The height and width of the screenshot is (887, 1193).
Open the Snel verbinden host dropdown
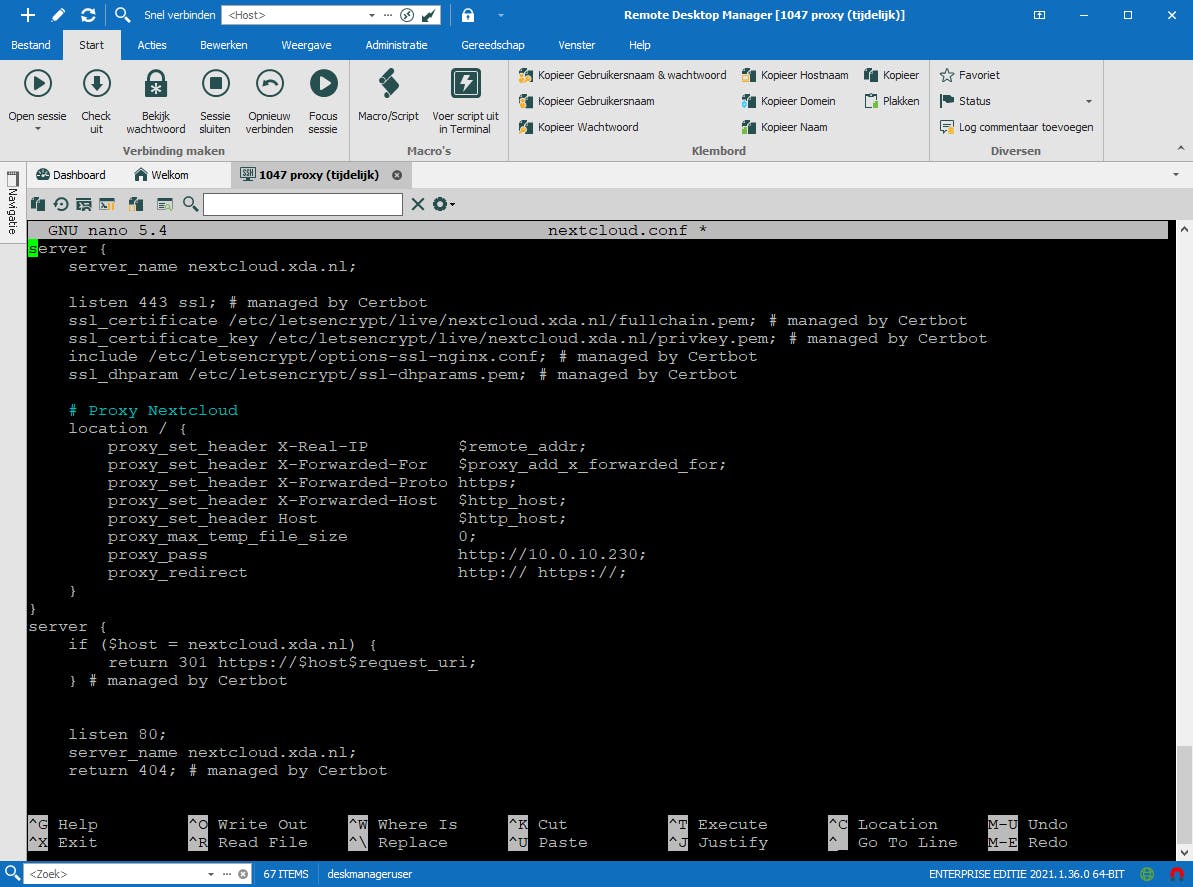pyautogui.click(x=372, y=15)
